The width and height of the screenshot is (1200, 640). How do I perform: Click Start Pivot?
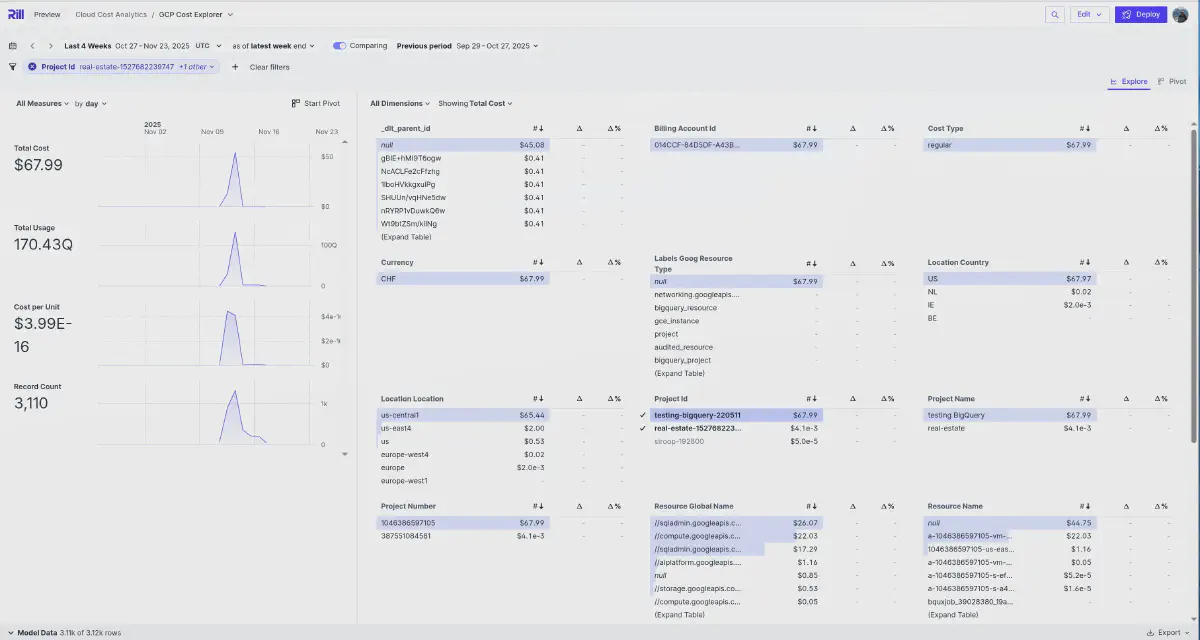pyautogui.click(x=316, y=104)
